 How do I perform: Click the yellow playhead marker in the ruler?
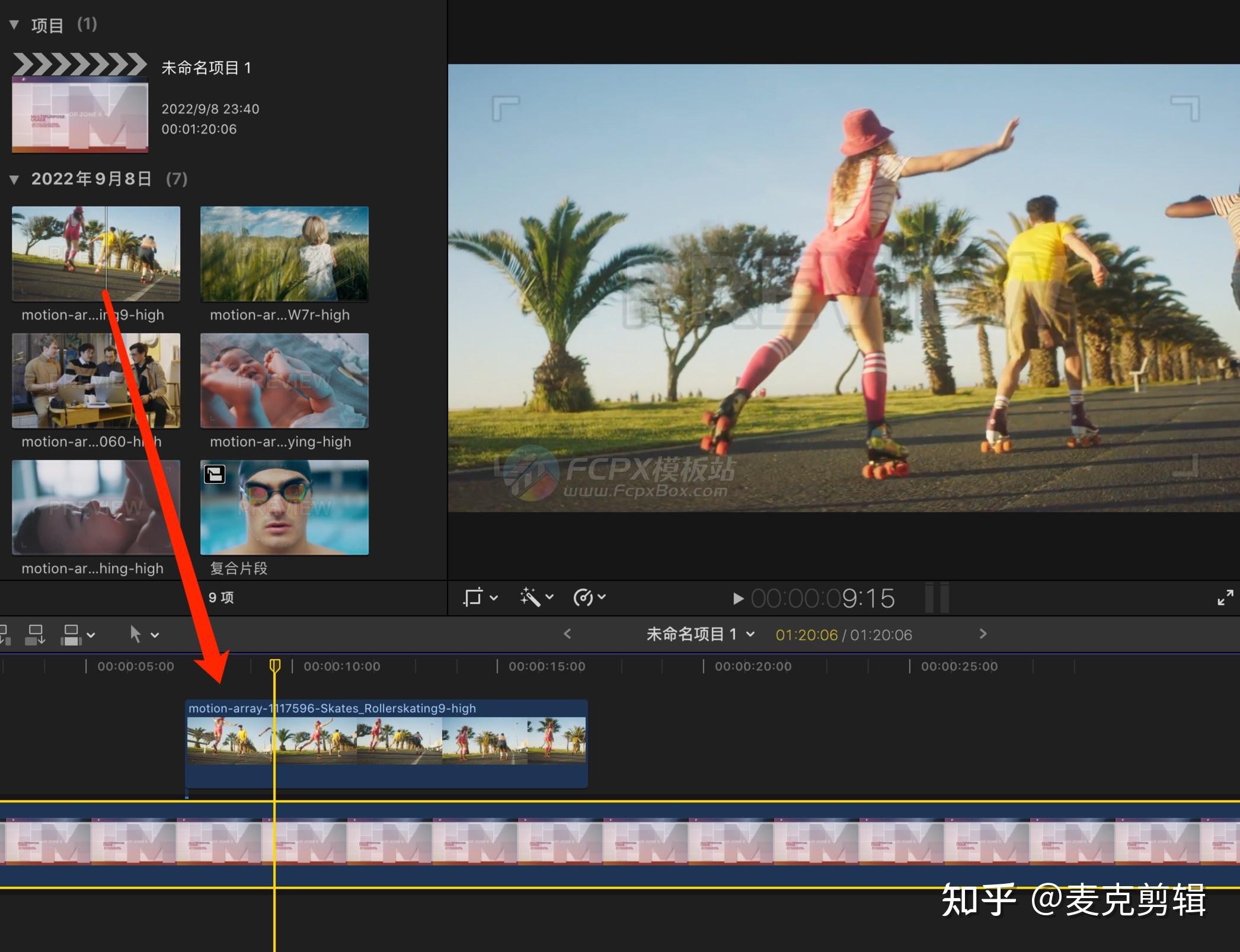click(274, 666)
